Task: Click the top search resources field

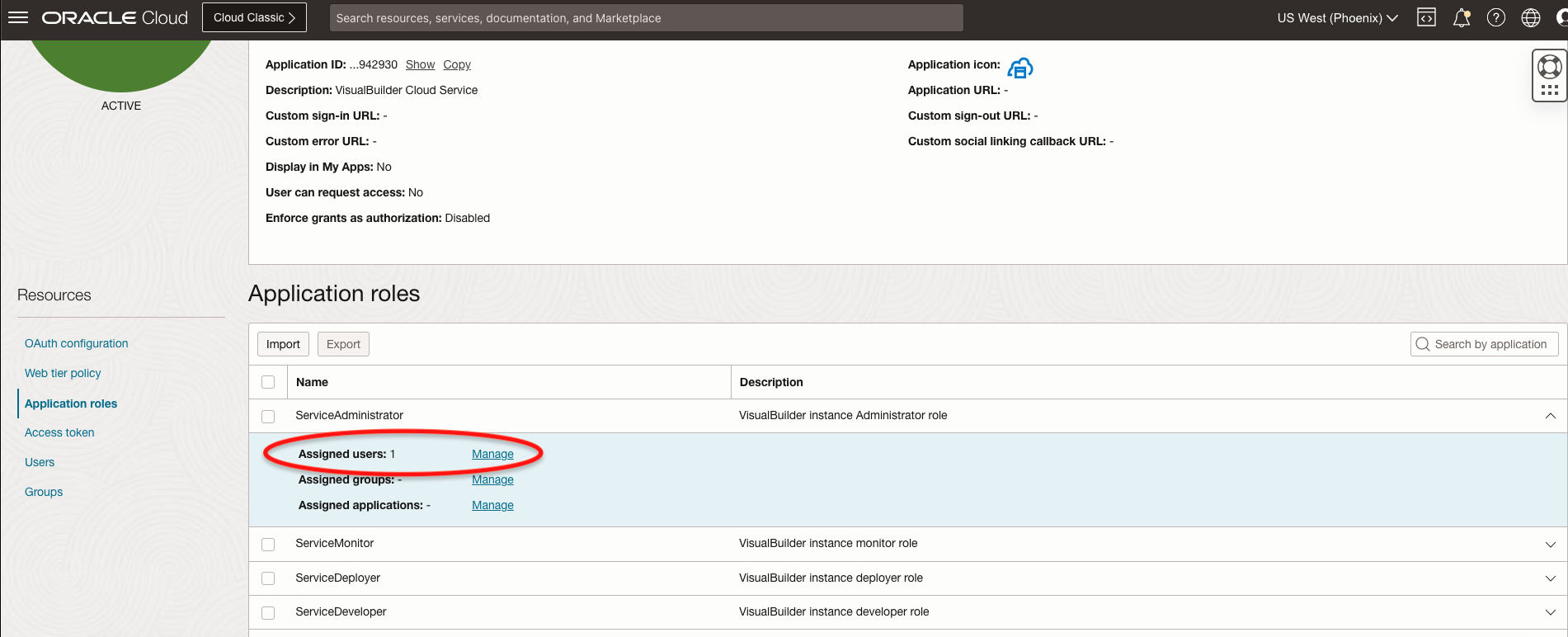Action: coord(646,17)
